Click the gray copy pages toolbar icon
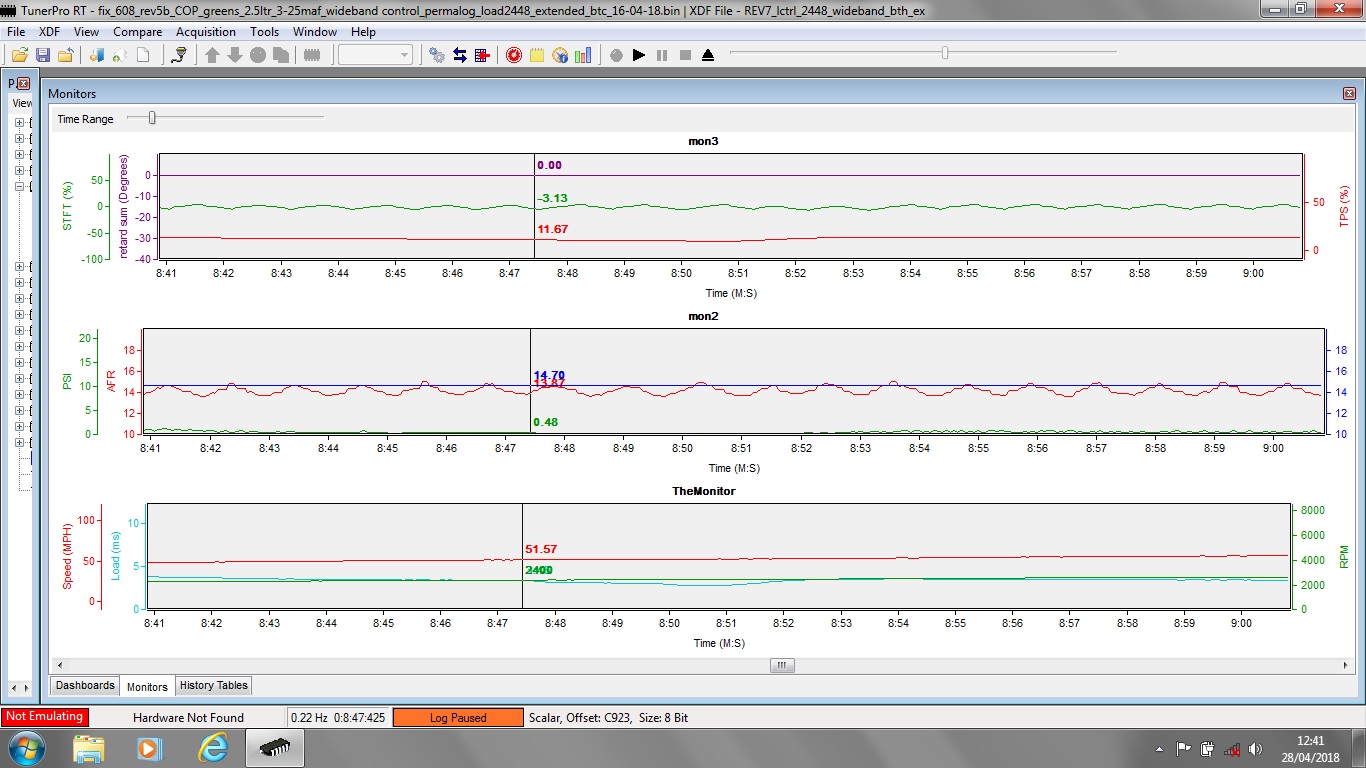Image resolution: width=1366 pixels, height=768 pixels. 281,55
